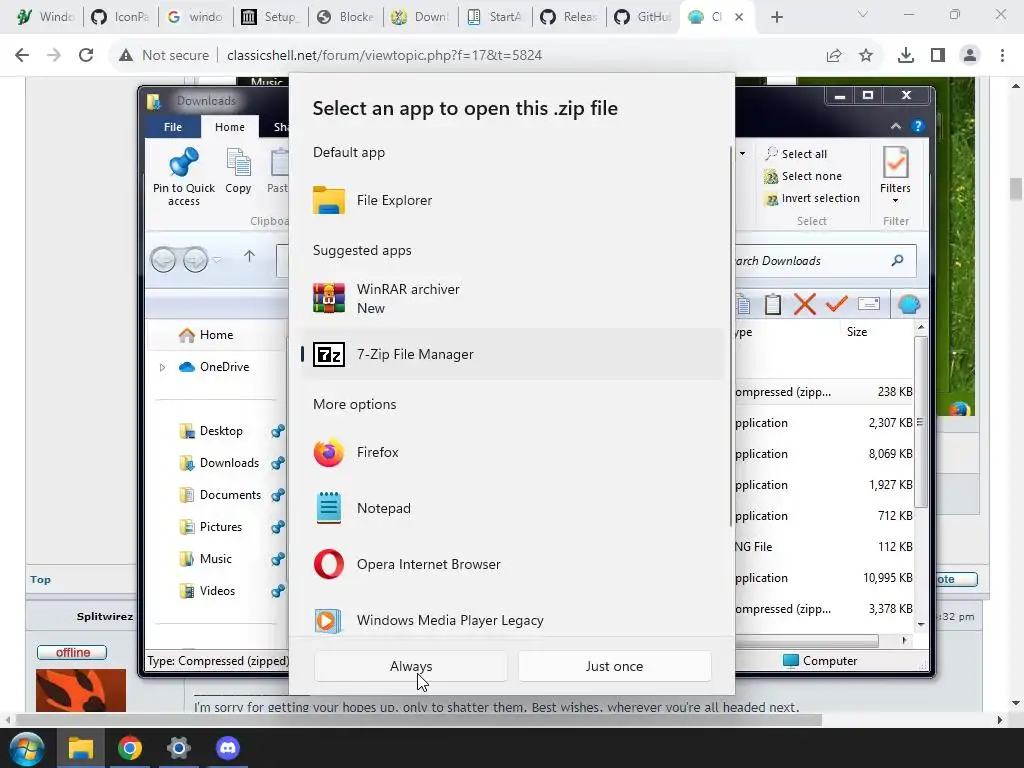
Task: Click the Classic Shell settings shell icon
Action: tap(908, 304)
